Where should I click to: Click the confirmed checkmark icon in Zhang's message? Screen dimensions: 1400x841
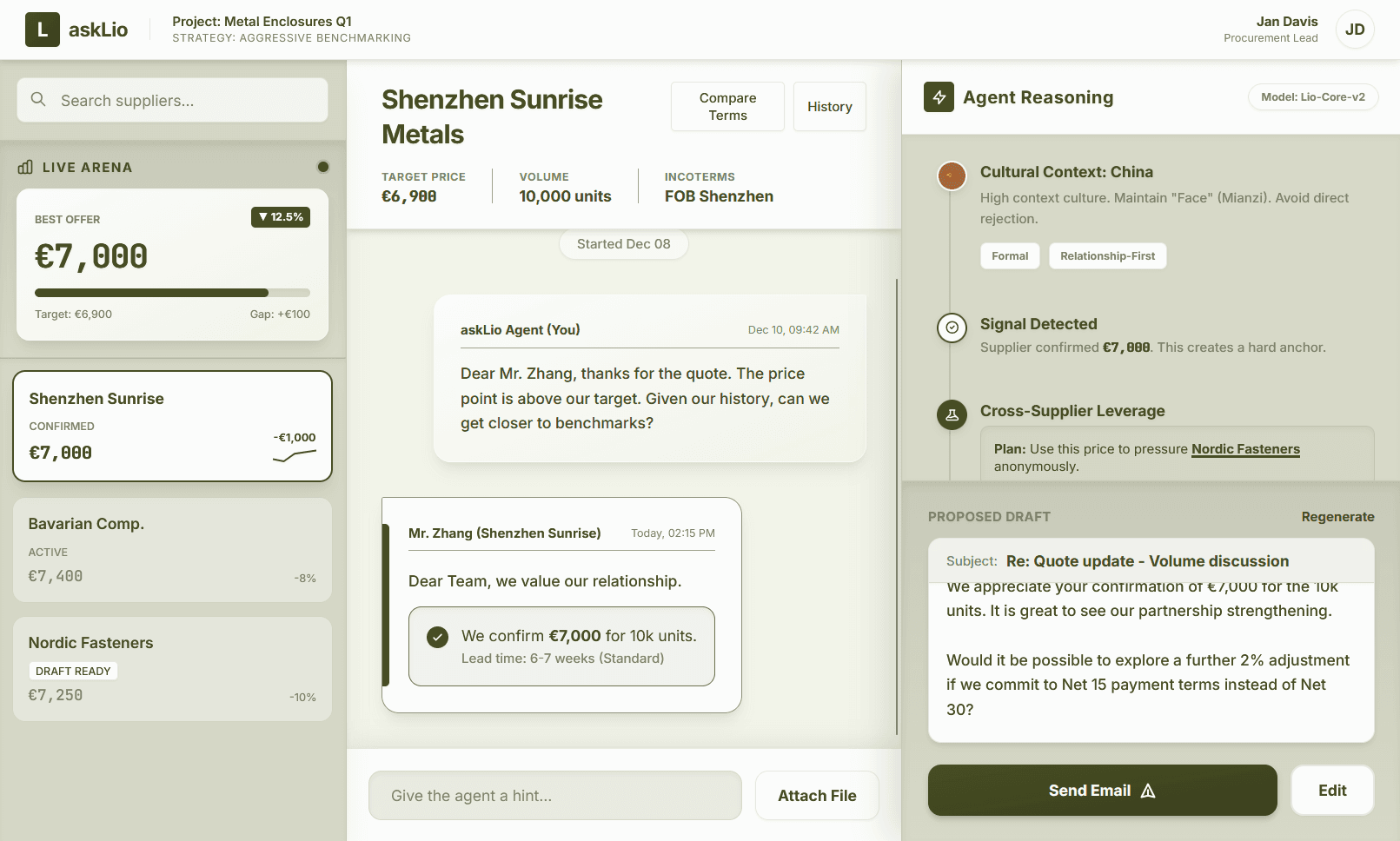click(x=438, y=637)
